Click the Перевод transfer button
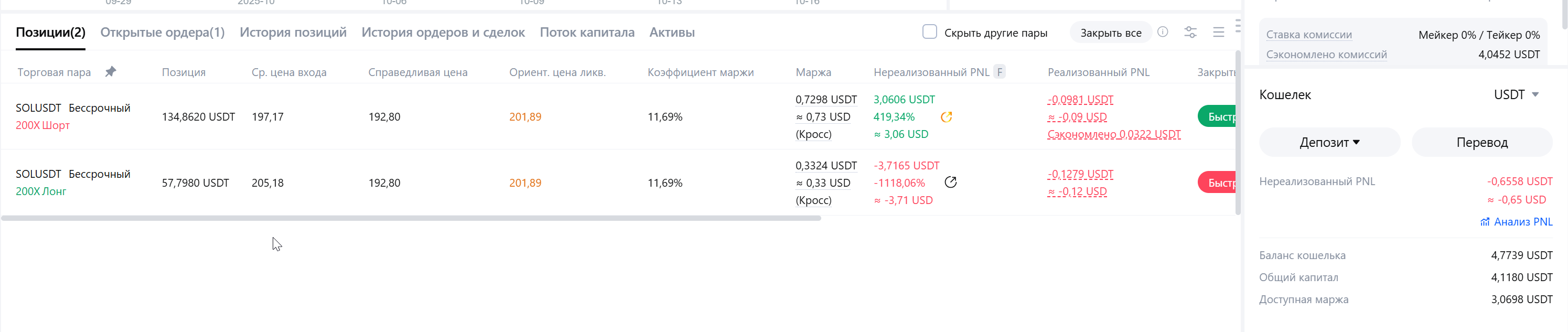This screenshot has height=332, width=1568. click(1481, 142)
